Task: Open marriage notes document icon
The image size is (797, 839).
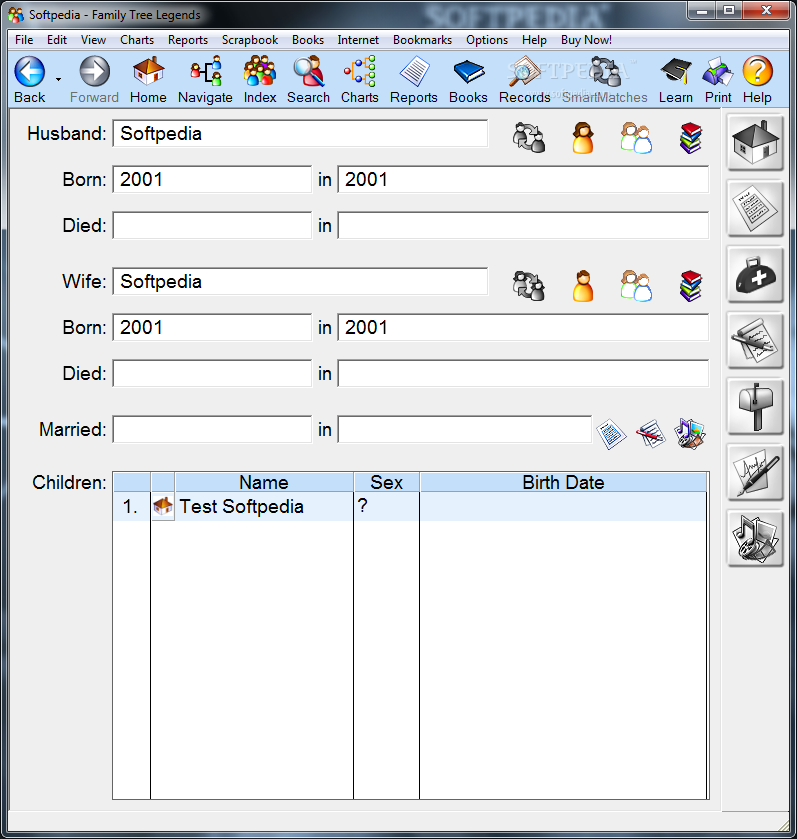Action: point(611,433)
